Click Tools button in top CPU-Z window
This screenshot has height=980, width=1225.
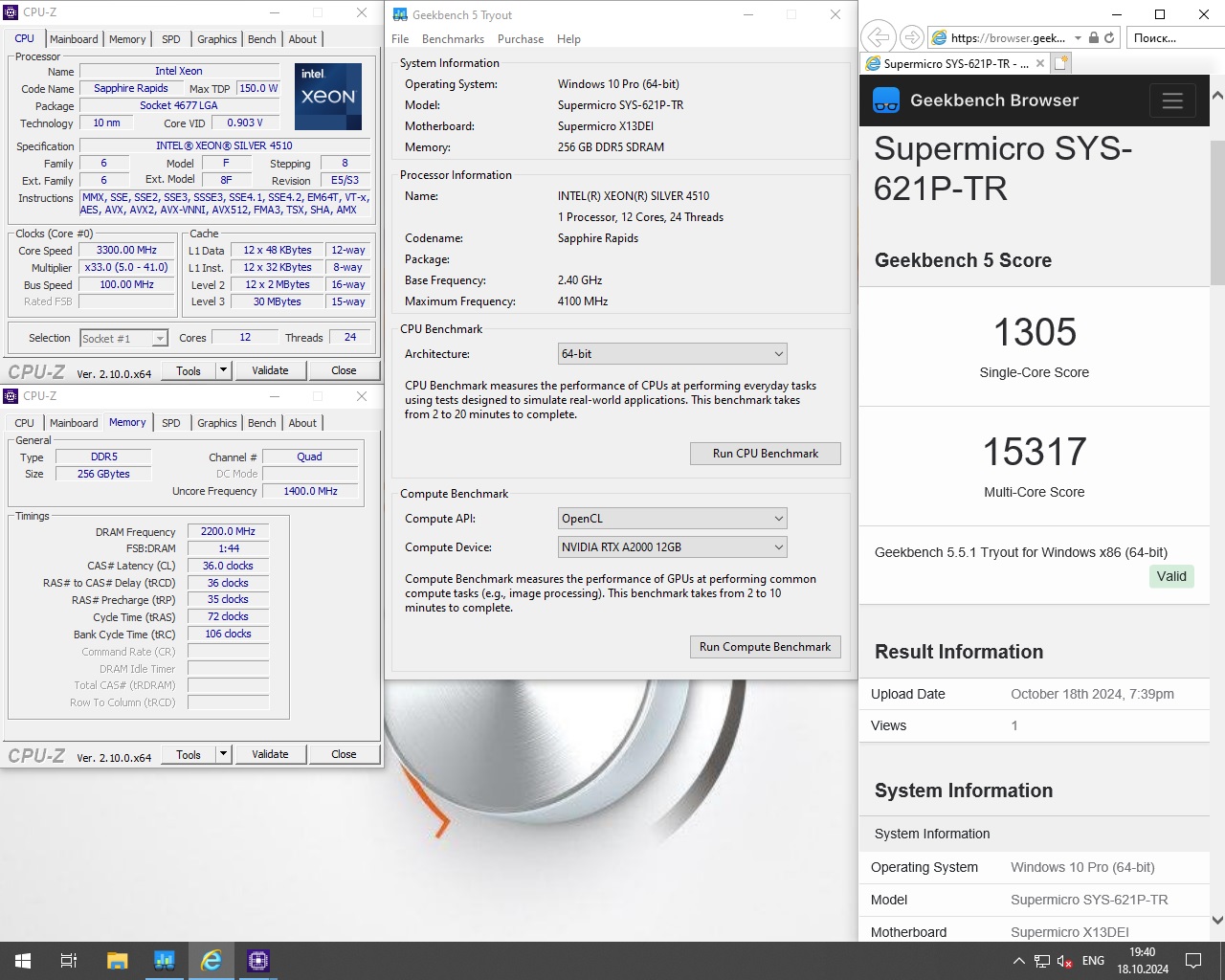pos(189,370)
